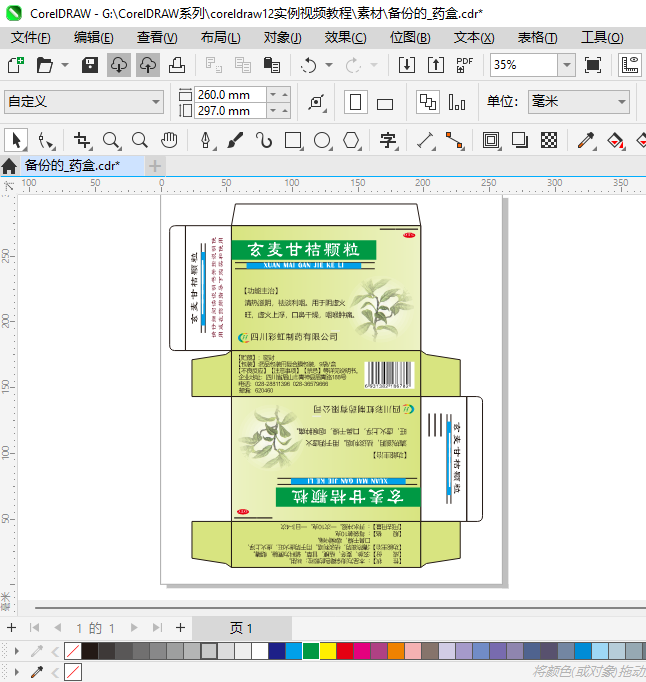Viewport: 646px width, 682px height.
Task: Go to Welcome screen home icon
Action: point(9,166)
